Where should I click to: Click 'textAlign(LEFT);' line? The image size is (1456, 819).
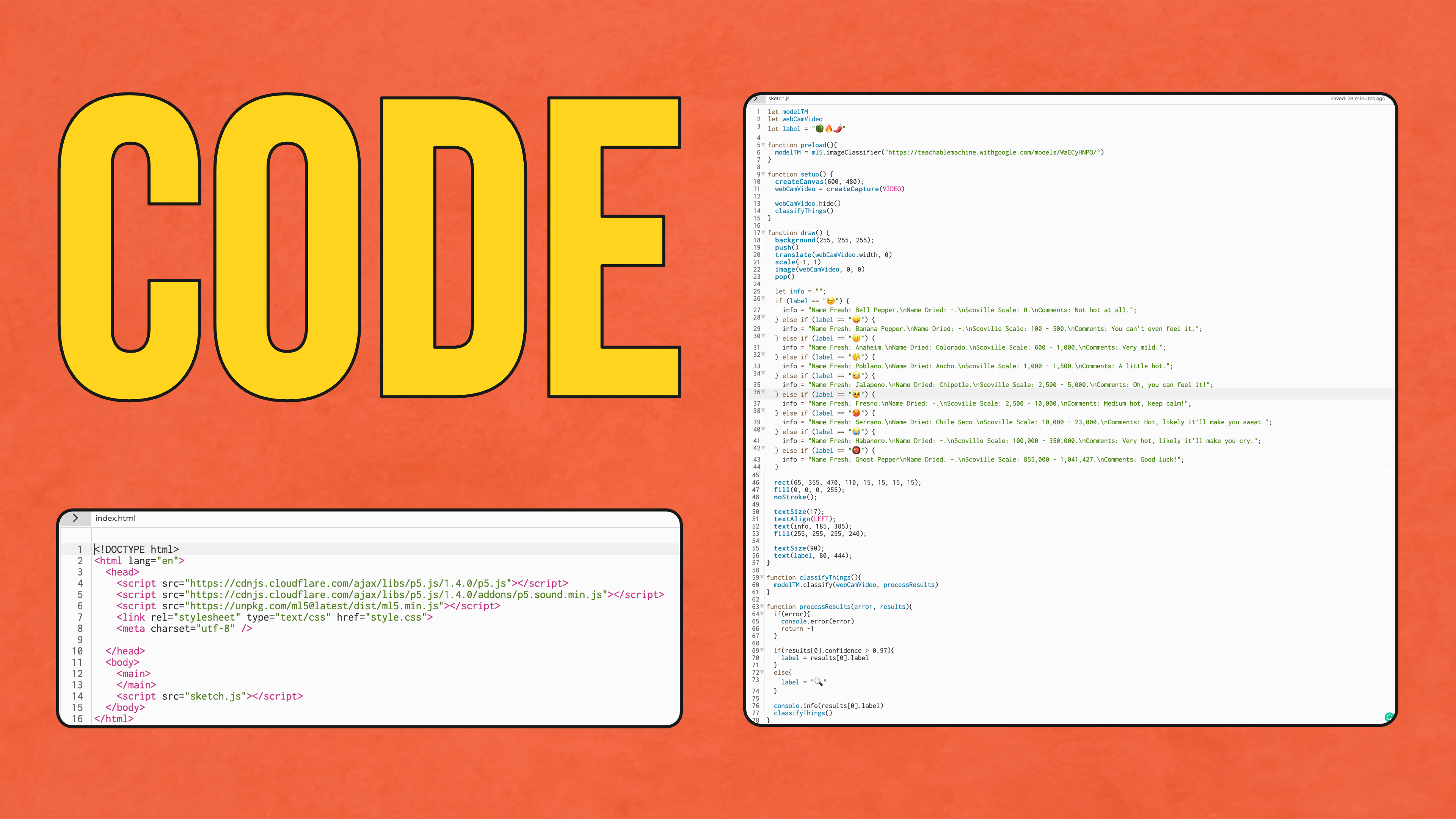coord(804,519)
